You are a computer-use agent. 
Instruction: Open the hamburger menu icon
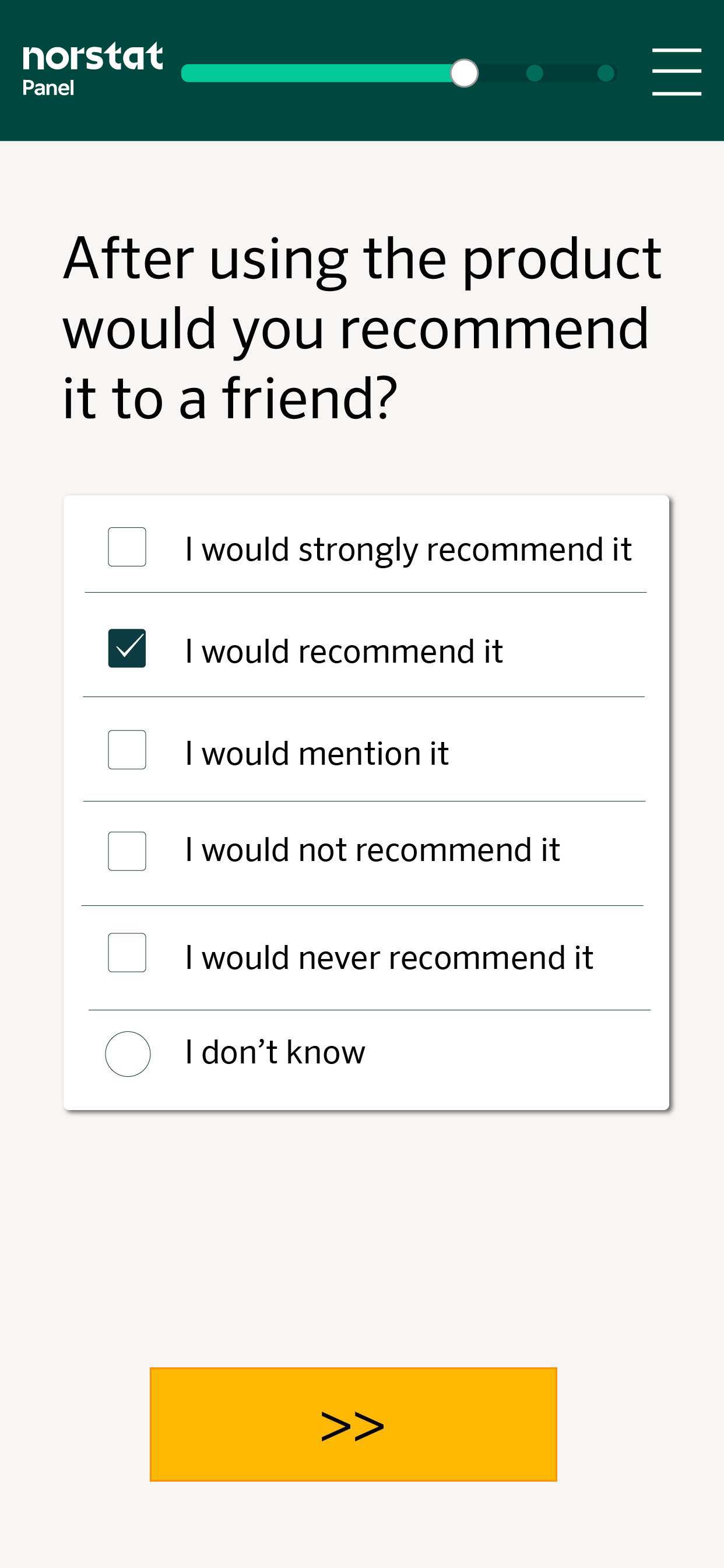[676, 72]
